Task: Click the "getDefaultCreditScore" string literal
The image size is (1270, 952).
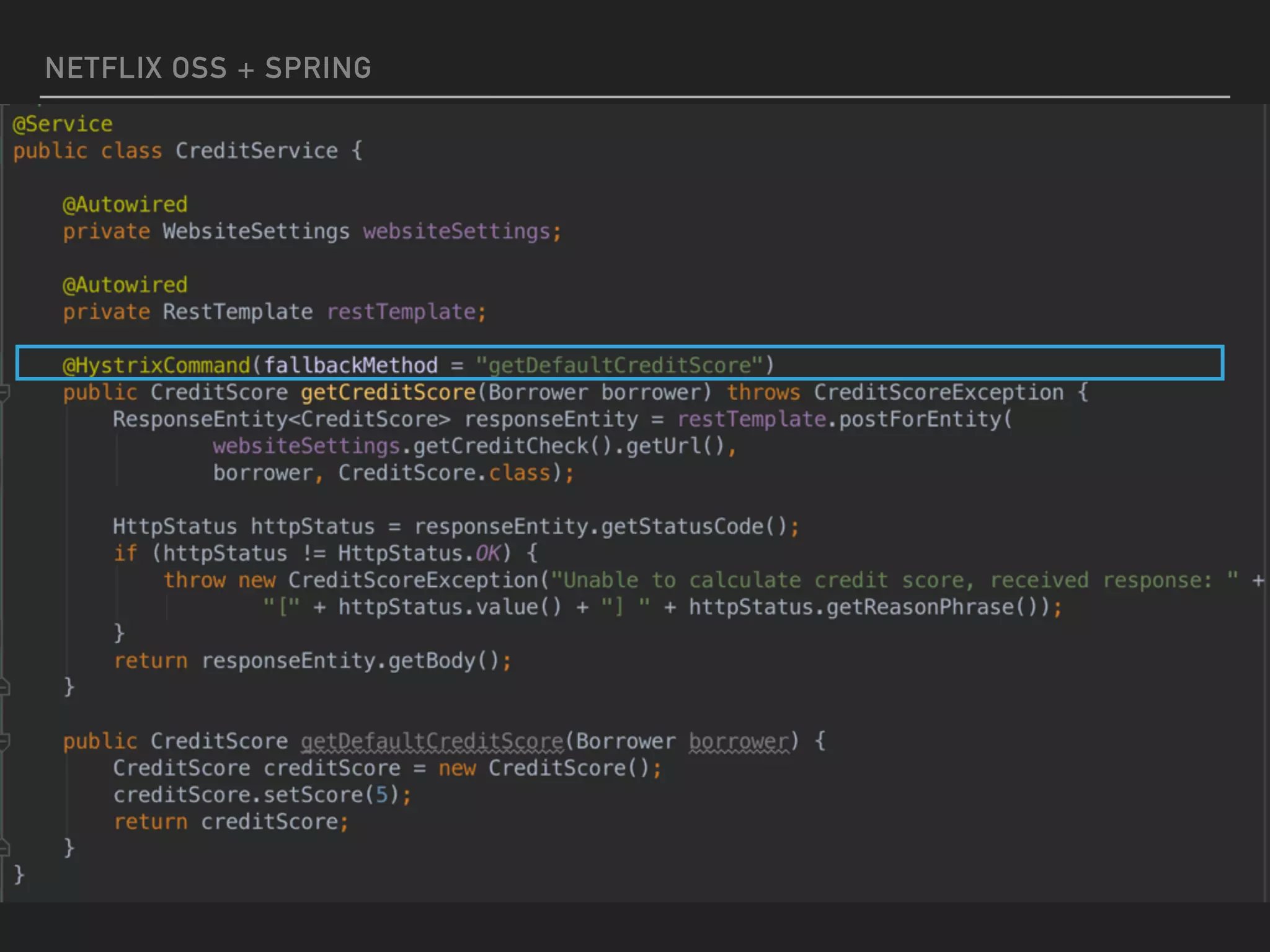Action: click(x=619, y=365)
